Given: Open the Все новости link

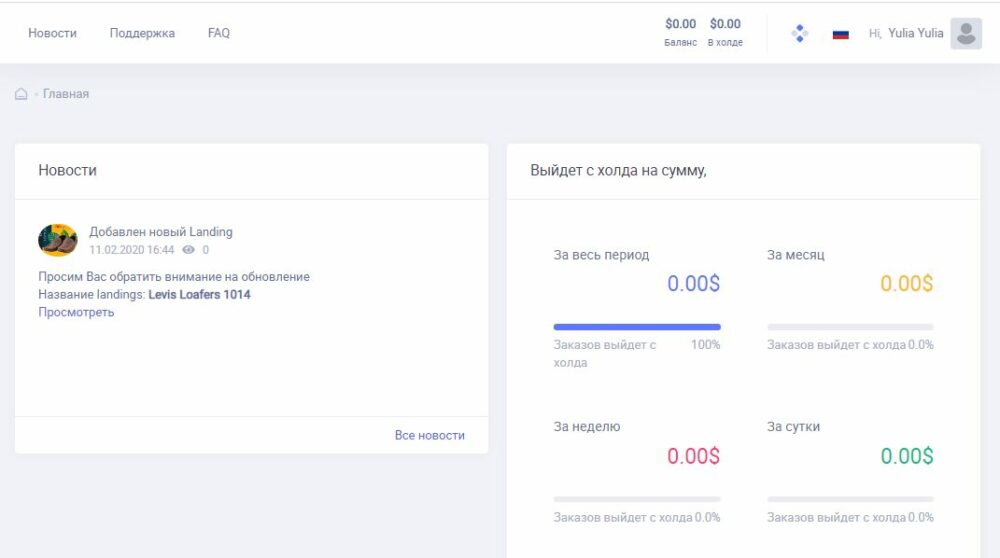Looking at the screenshot, I should pos(429,435).
